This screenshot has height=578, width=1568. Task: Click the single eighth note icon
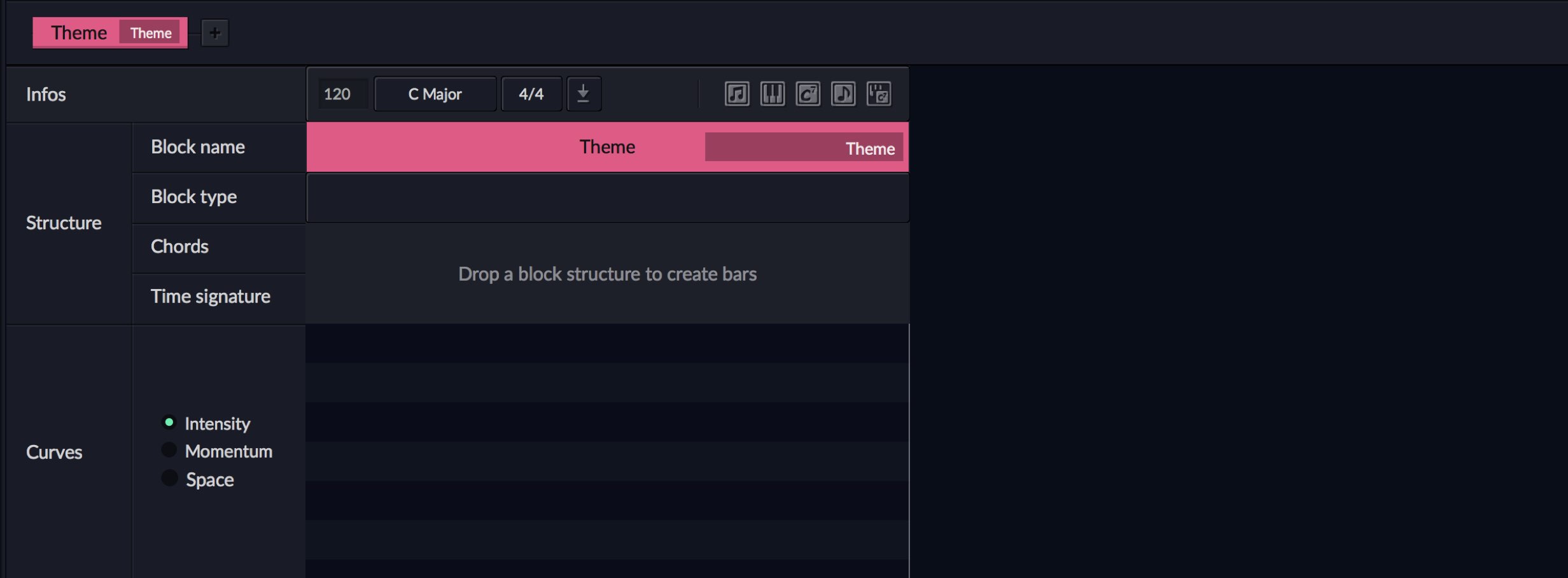tap(844, 94)
